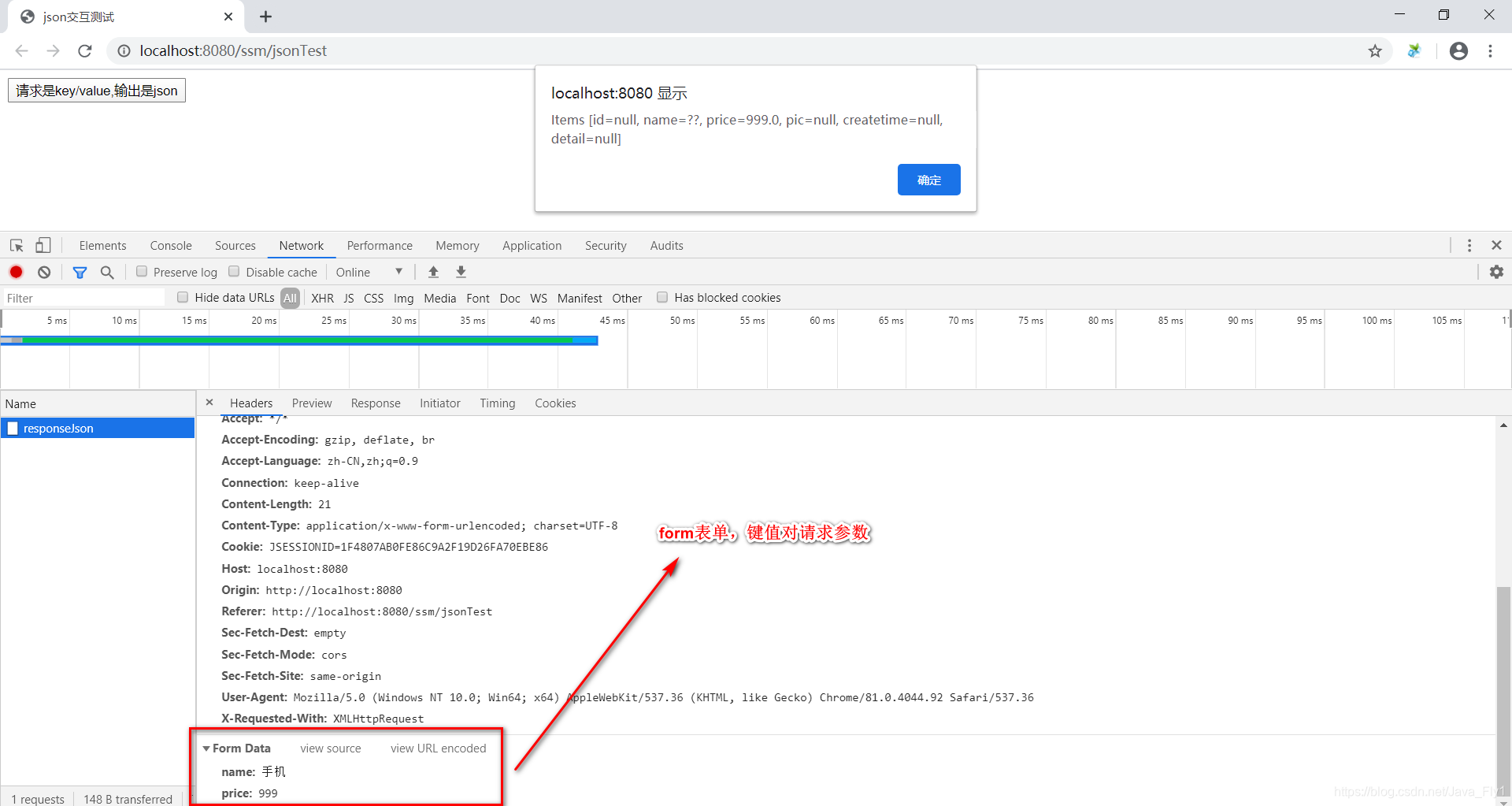Open network search magnifier
The image size is (1512, 806).
107,273
